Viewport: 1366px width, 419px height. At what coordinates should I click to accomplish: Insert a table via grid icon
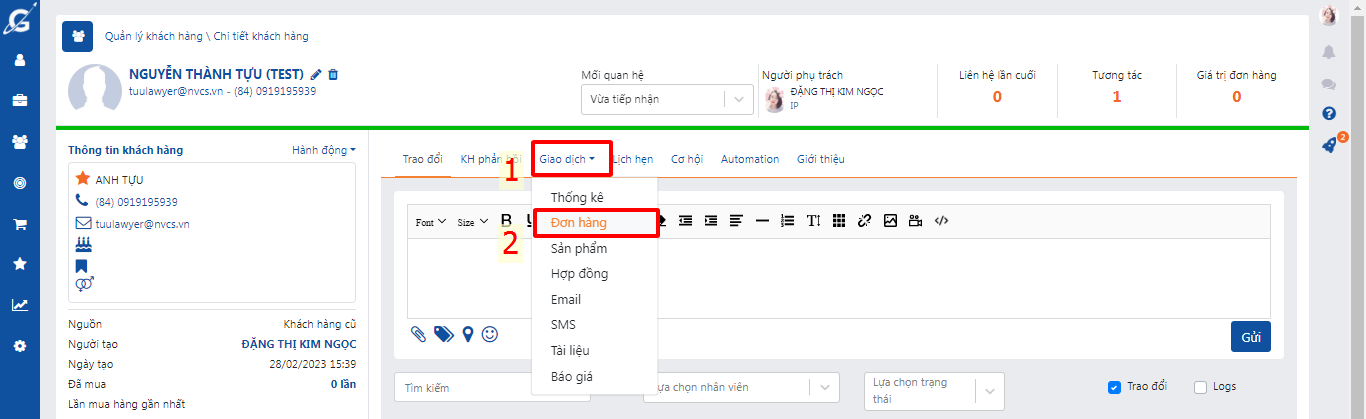click(839, 221)
